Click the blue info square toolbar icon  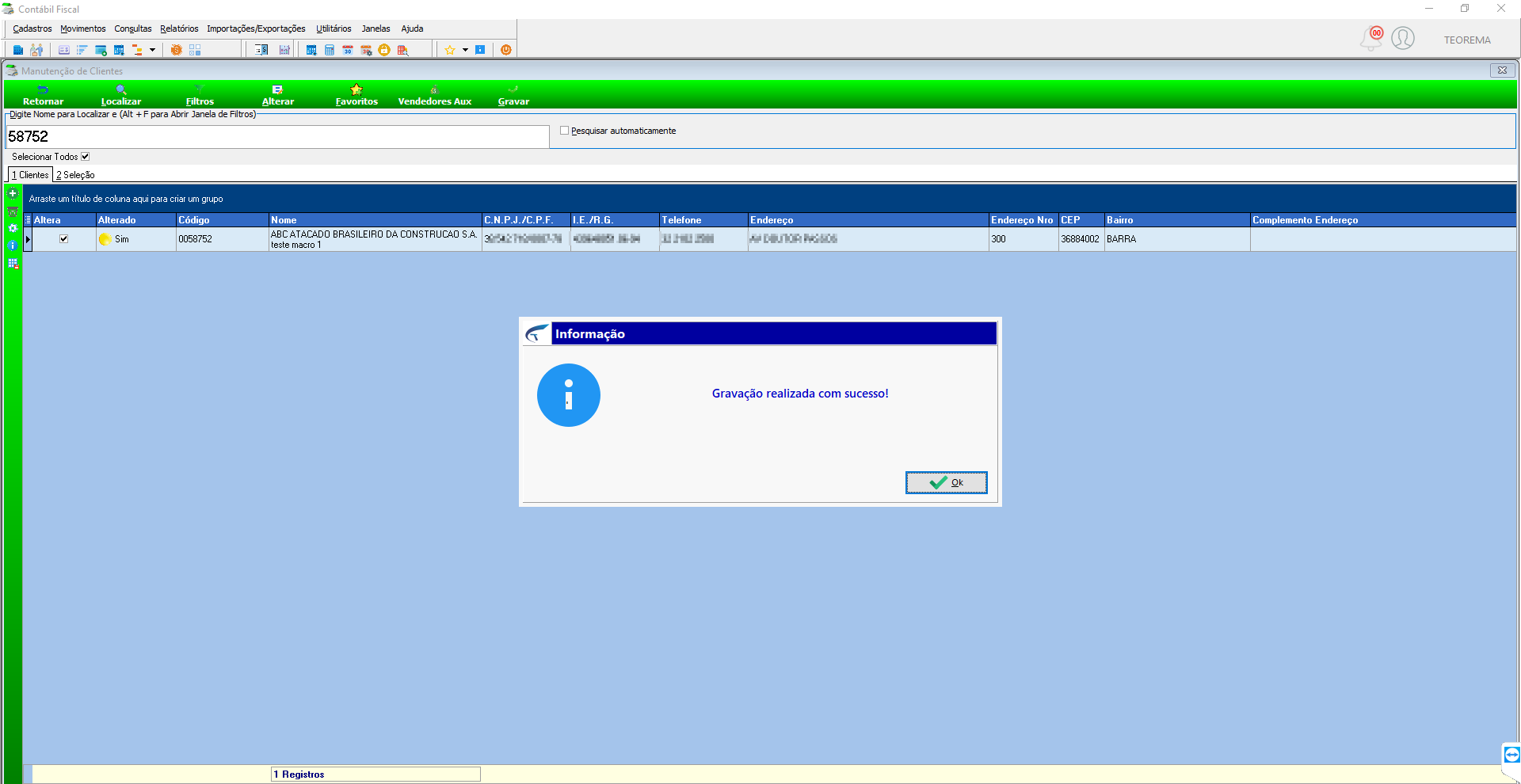tap(480, 50)
